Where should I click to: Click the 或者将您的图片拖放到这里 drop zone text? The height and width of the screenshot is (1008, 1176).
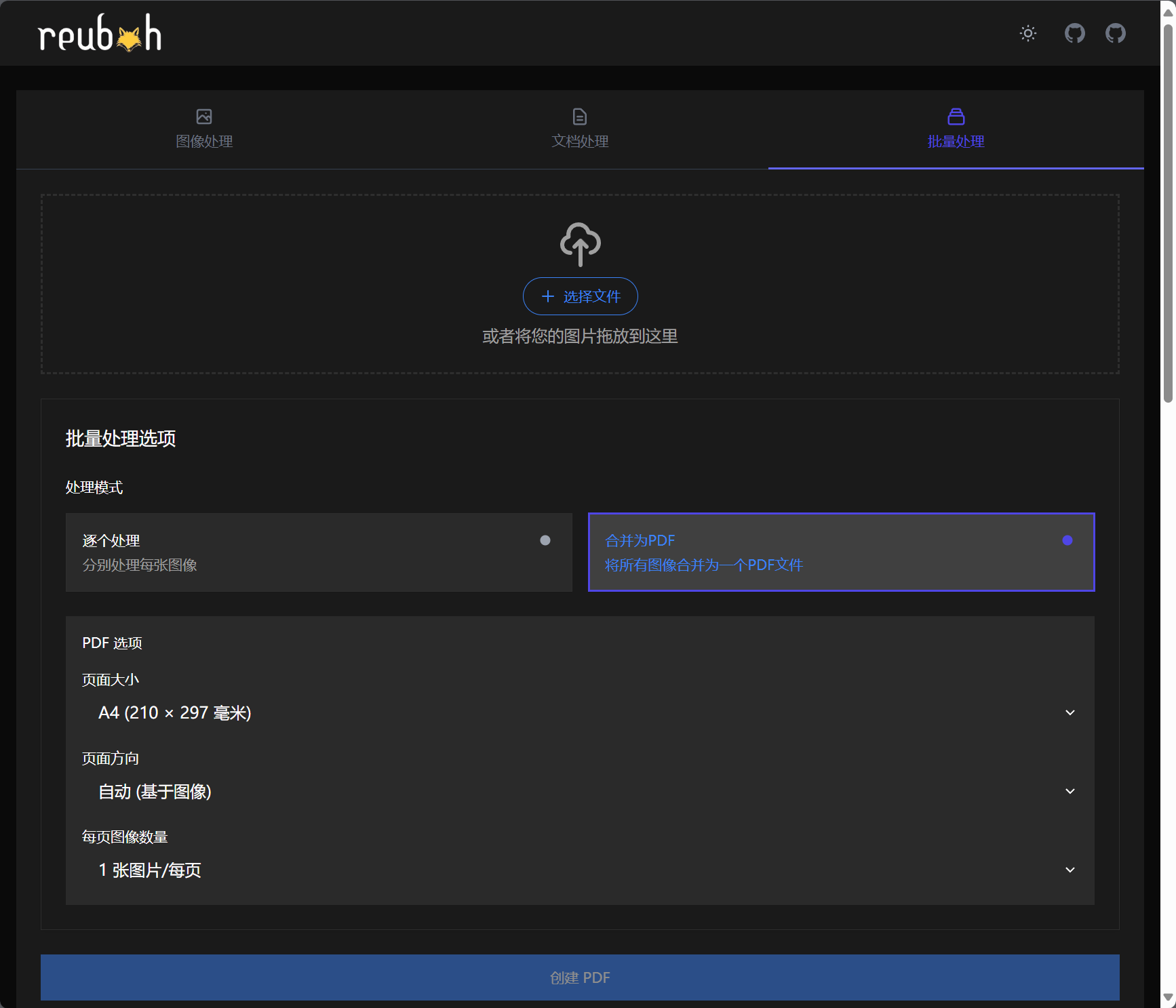pos(580,336)
